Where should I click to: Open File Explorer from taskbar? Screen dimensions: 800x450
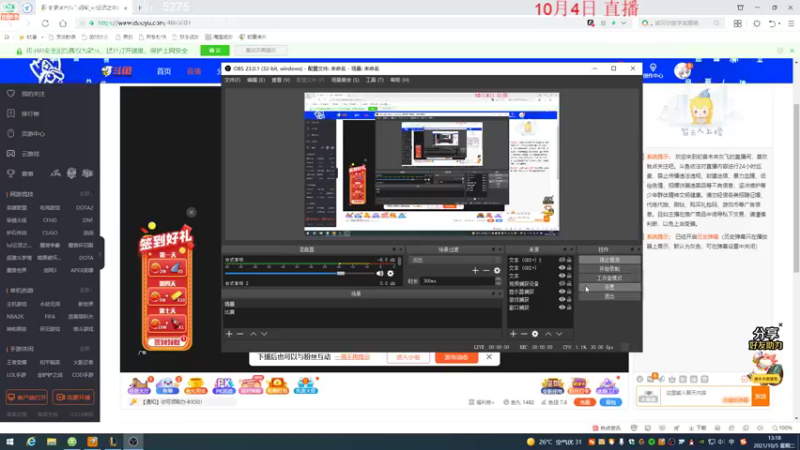[x=52, y=442]
